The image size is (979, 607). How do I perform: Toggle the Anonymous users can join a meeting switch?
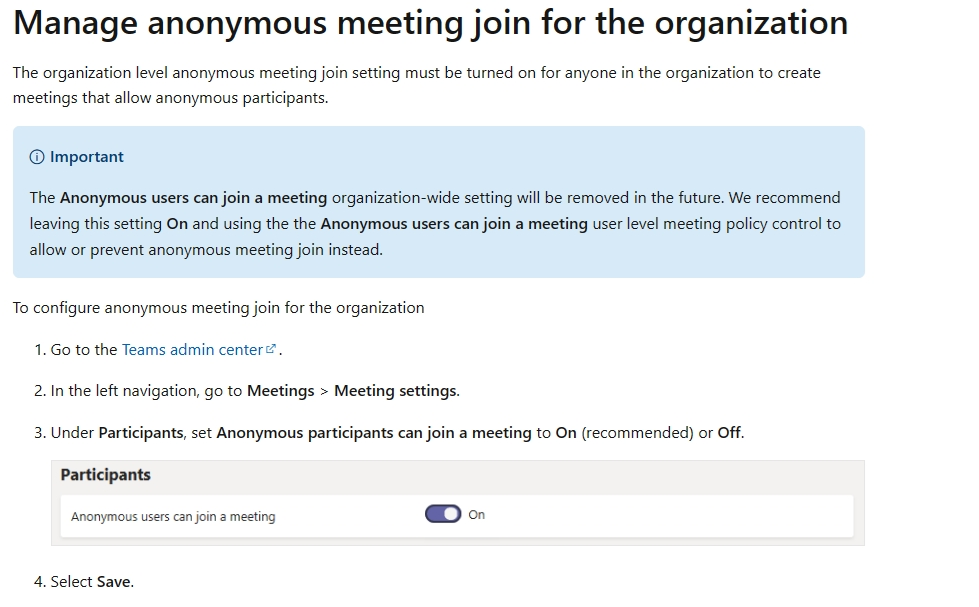pos(443,514)
